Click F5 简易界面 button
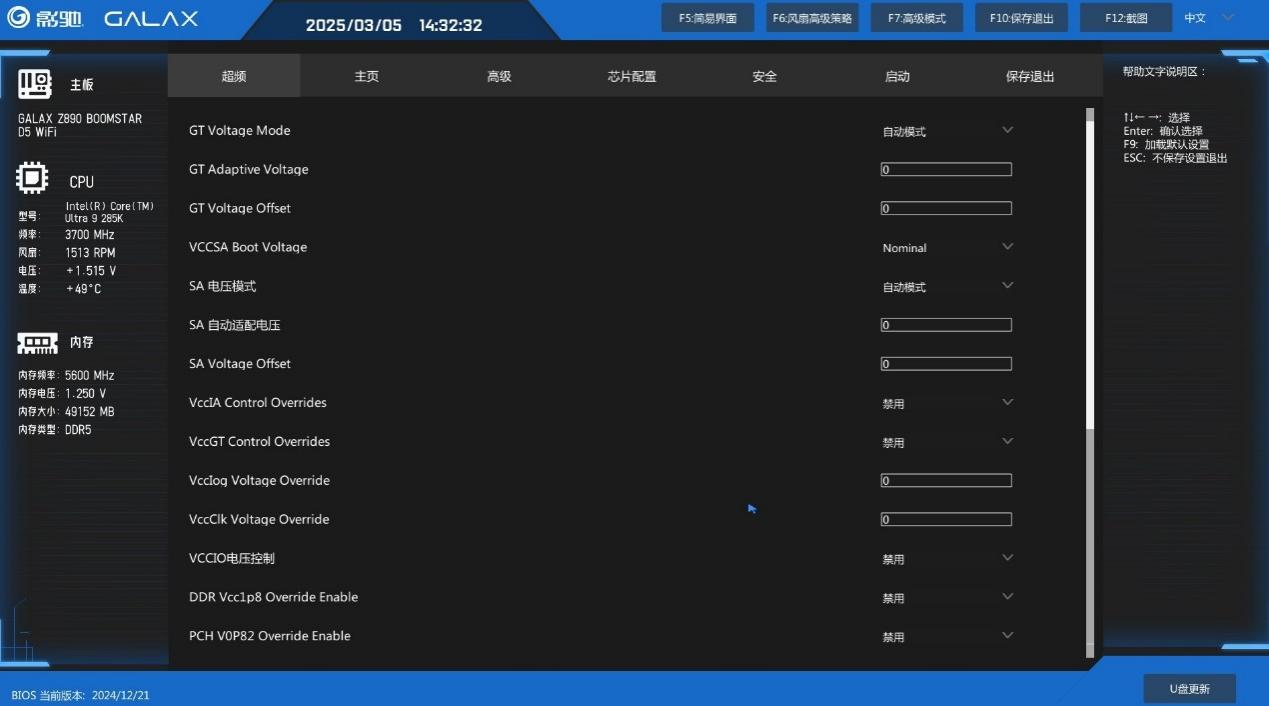Screen dimensions: 1269x706 coord(707,18)
